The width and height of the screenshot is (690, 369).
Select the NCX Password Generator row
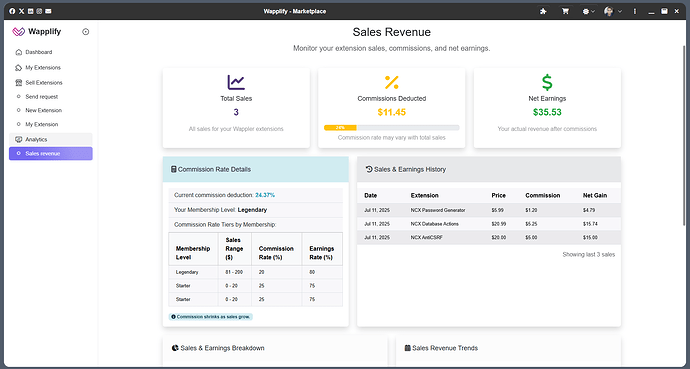pos(489,210)
